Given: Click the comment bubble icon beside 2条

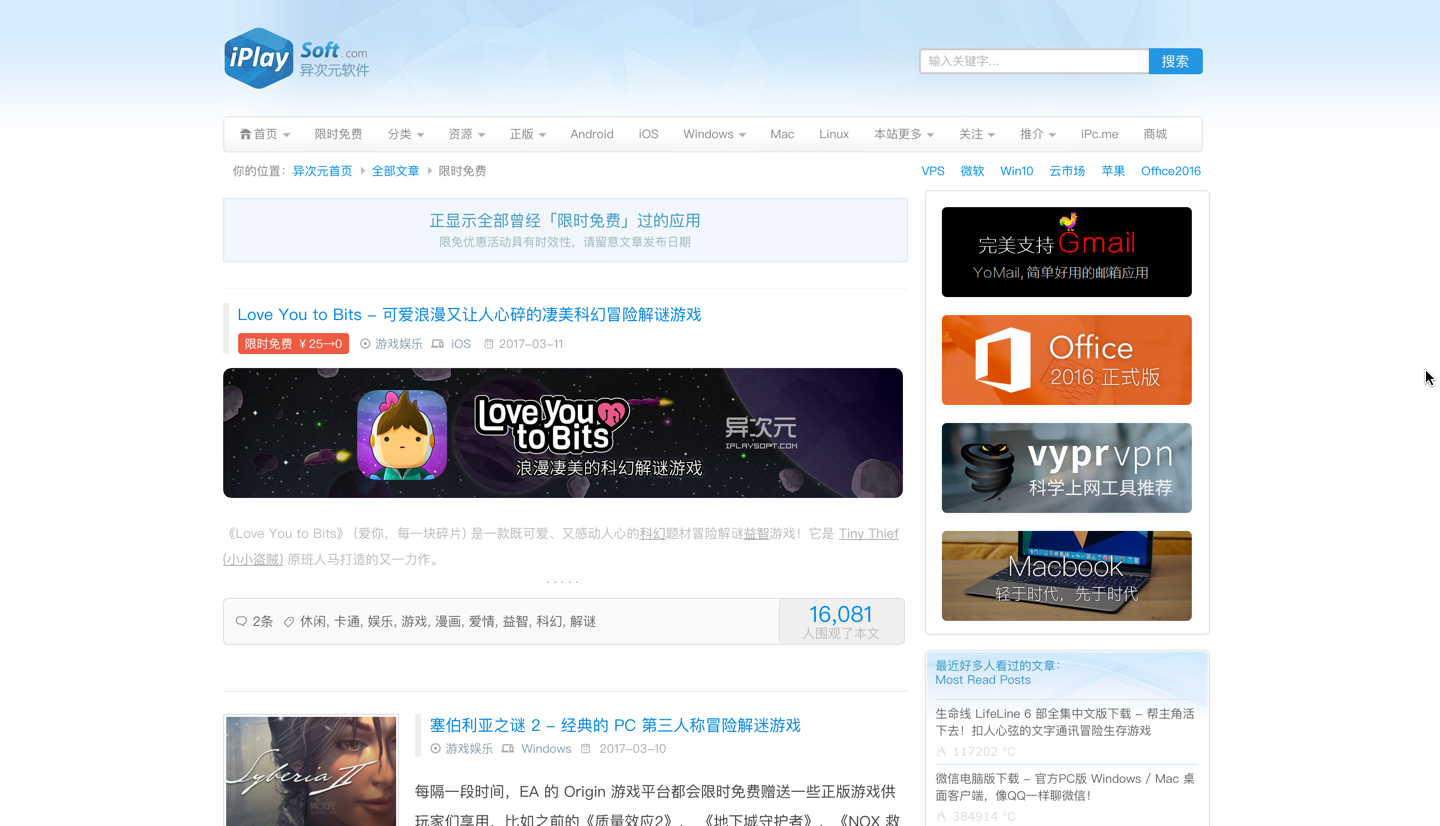Looking at the screenshot, I should [x=241, y=621].
